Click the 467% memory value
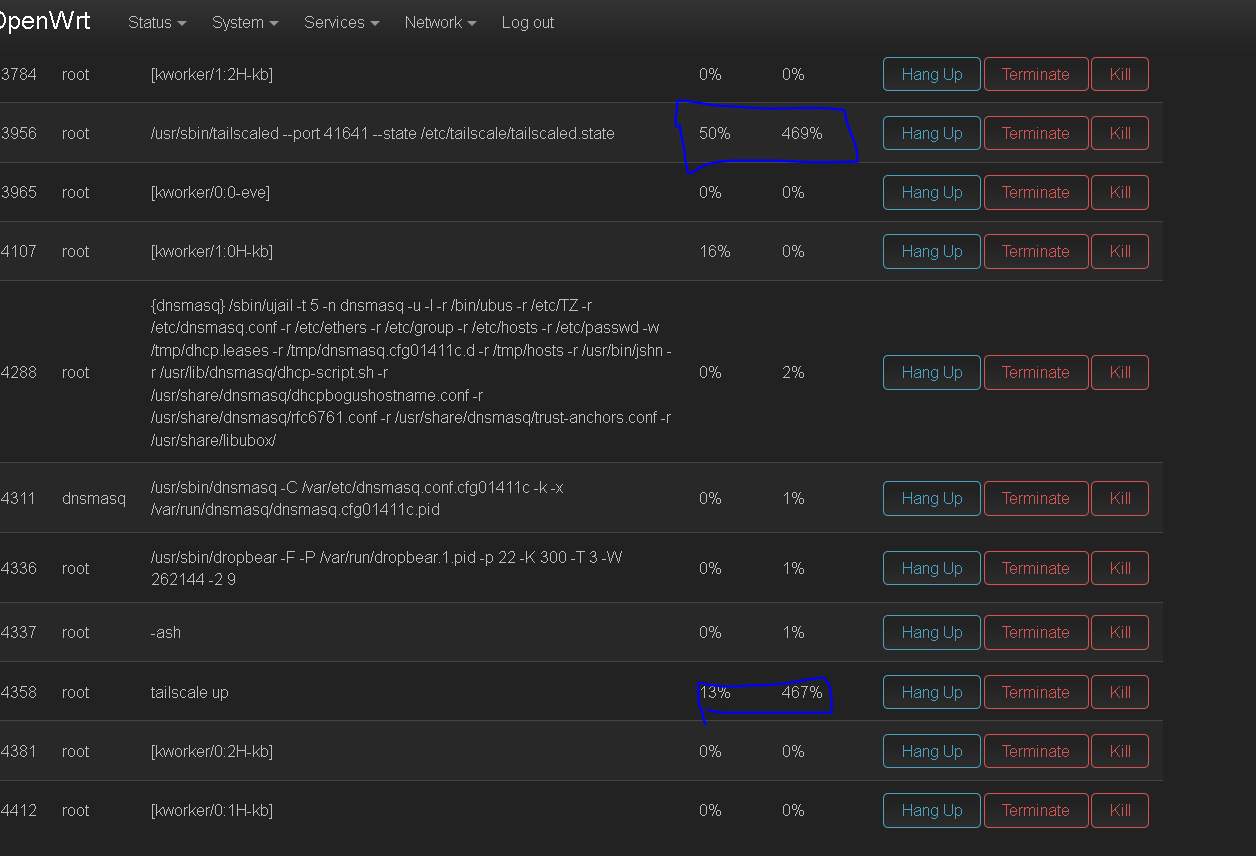 (802, 692)
